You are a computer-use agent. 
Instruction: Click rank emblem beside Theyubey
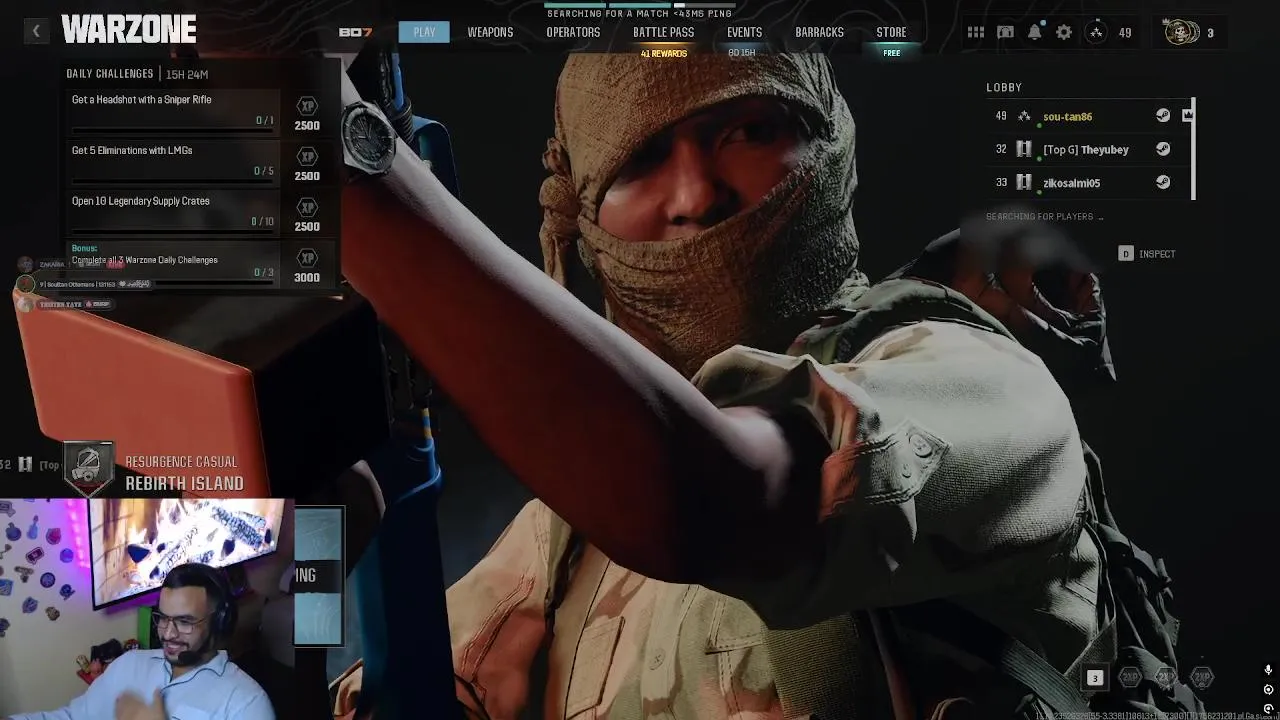[x=1024, y=149]
